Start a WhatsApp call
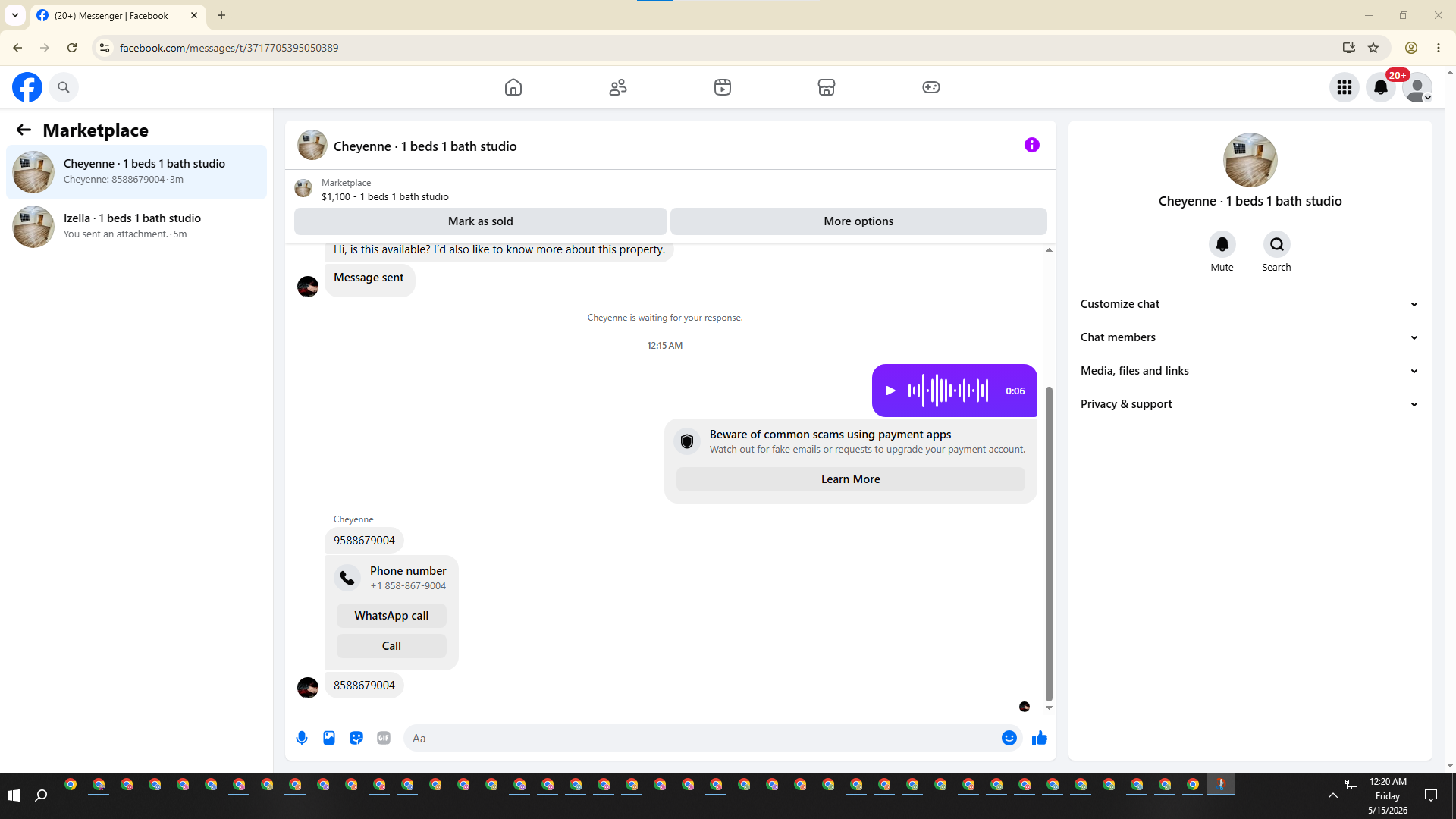 (x=391, y=616)
